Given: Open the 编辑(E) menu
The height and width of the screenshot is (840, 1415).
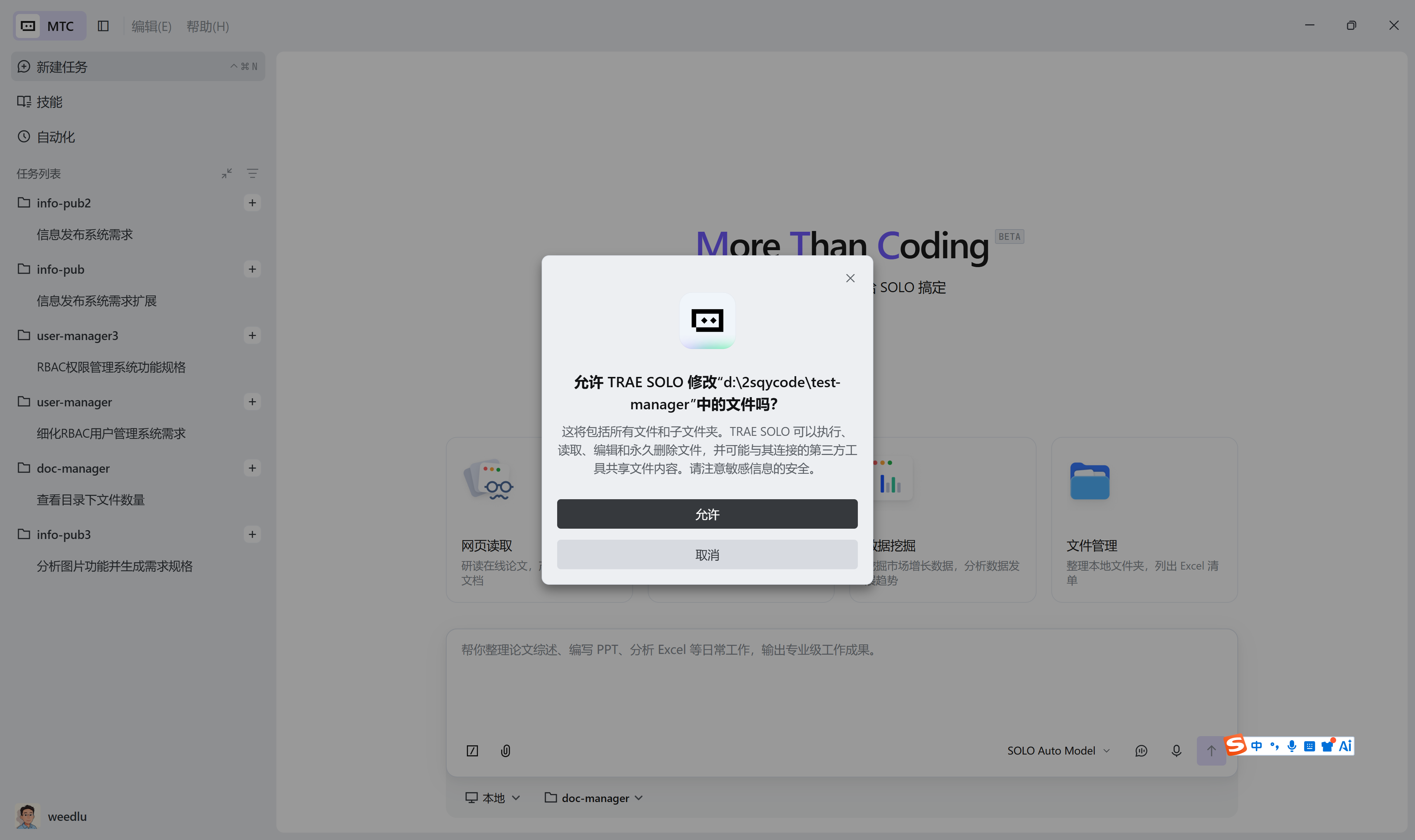Looking at the screenshot, I should coord(151,27).
